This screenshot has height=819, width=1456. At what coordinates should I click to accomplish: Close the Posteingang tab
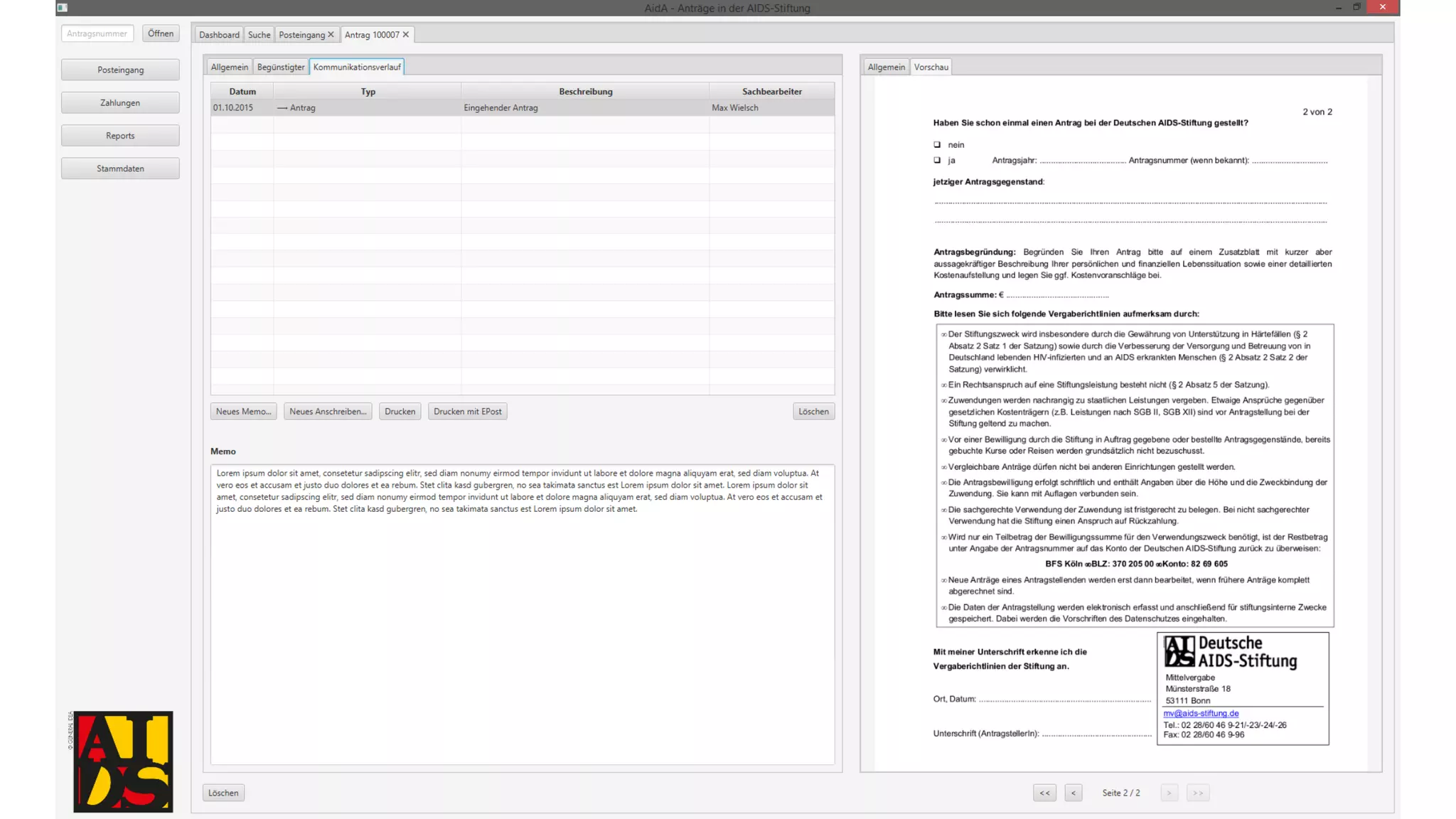click(331, 34)
